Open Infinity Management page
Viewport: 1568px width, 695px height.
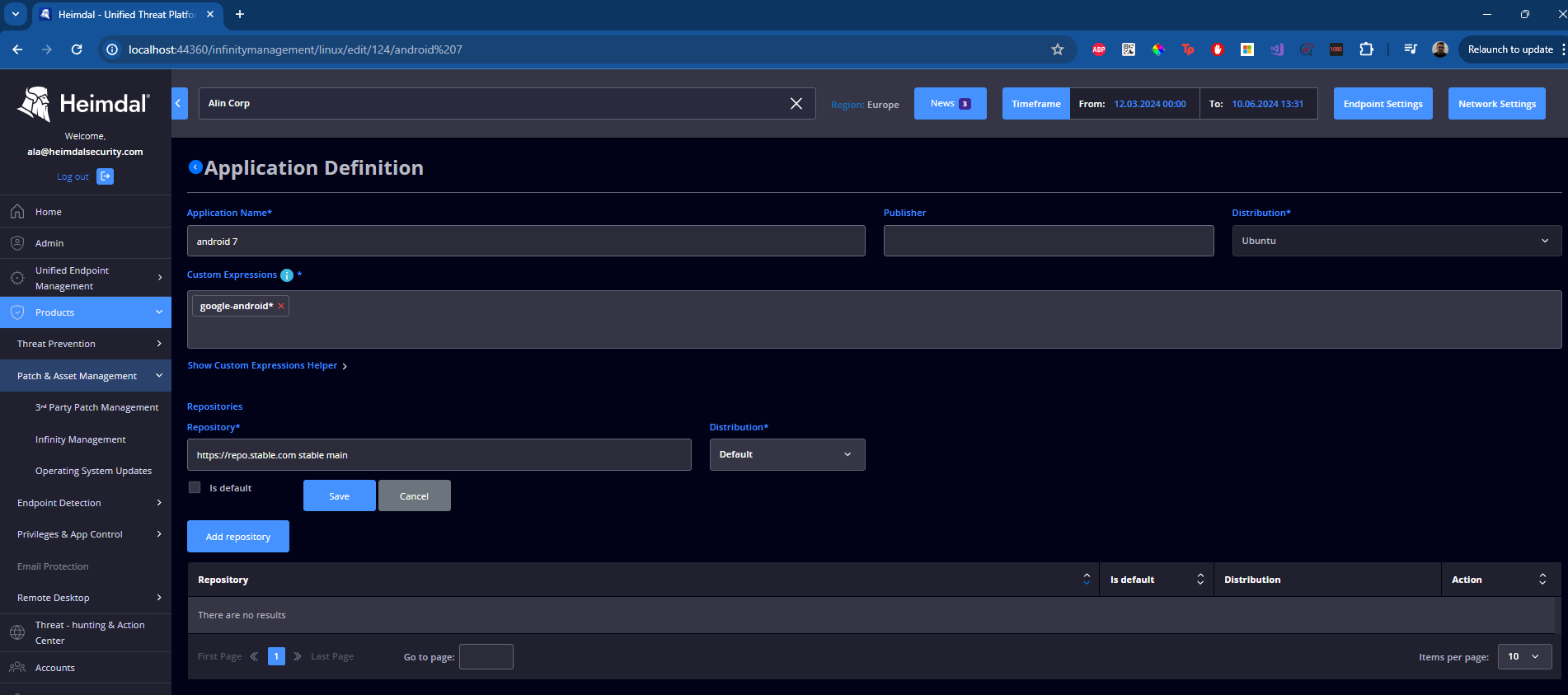(81, 439)
